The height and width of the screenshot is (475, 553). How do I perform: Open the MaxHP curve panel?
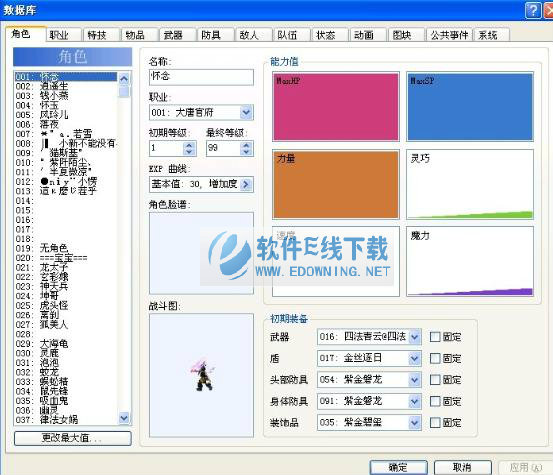pyautogui.click(x=336, y=106)
